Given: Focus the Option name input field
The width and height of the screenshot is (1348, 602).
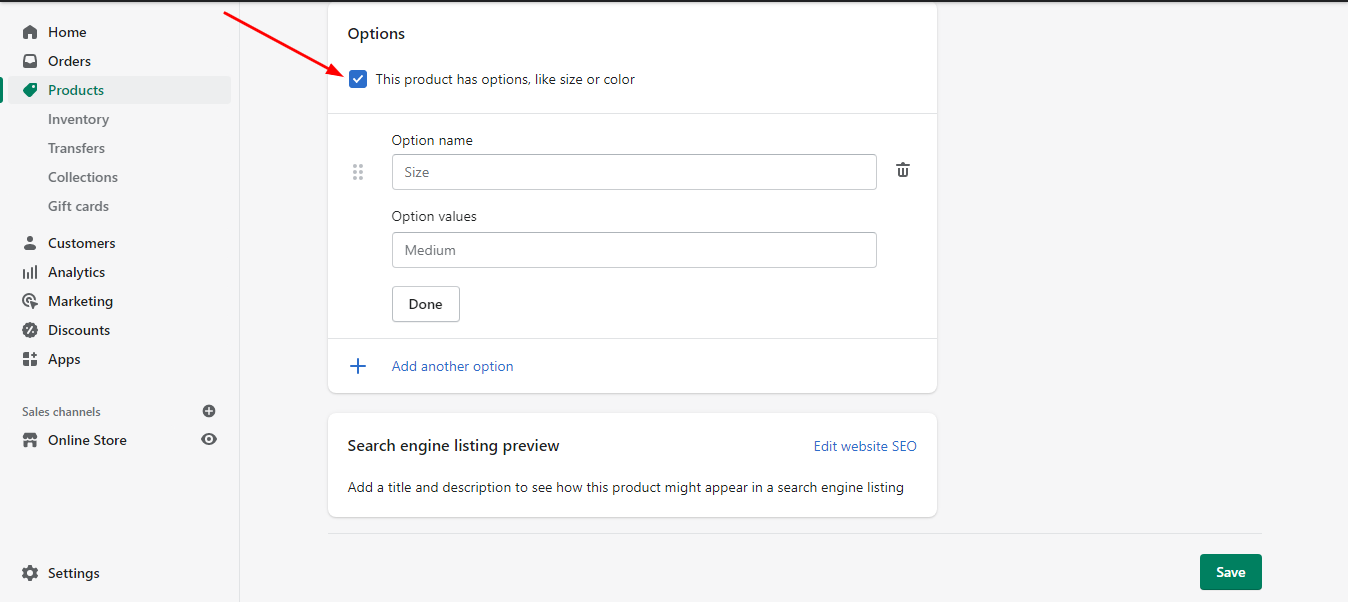Looking at the screenshot, I should click(x=634, y=172).
